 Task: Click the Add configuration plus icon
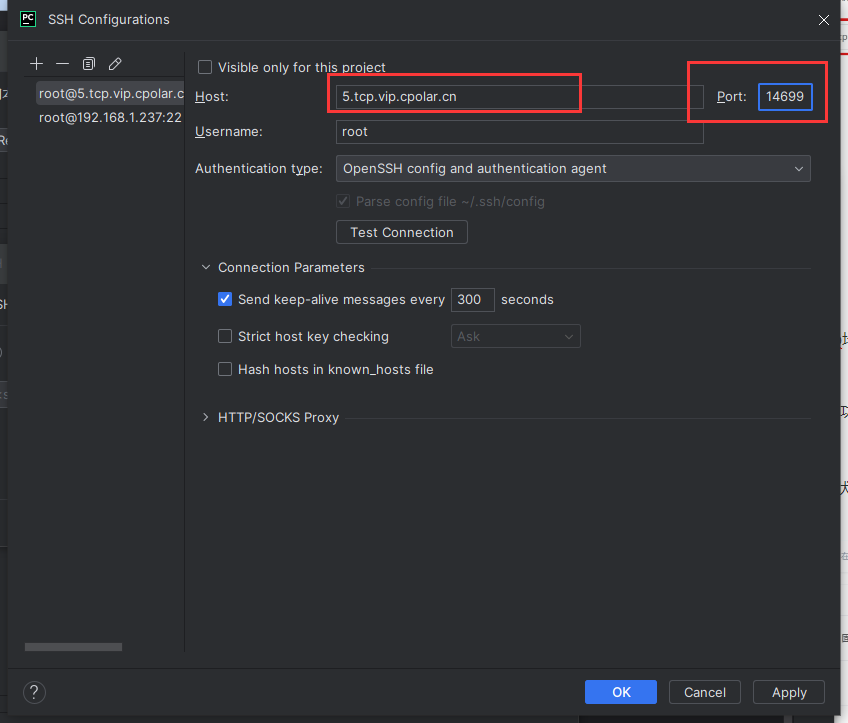click(x=37, y=64)
